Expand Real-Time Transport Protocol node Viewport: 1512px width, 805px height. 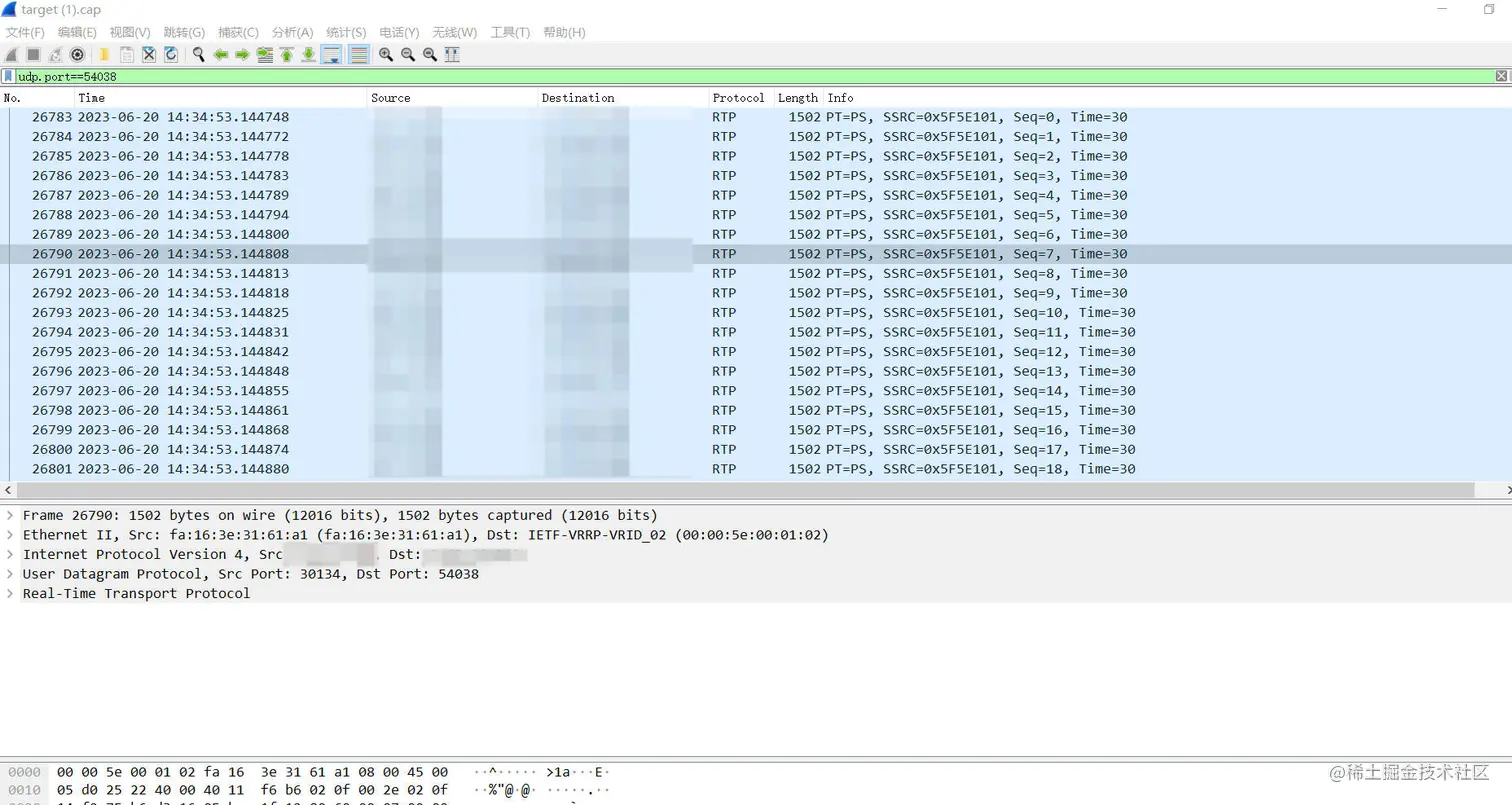tap(10, 594)
